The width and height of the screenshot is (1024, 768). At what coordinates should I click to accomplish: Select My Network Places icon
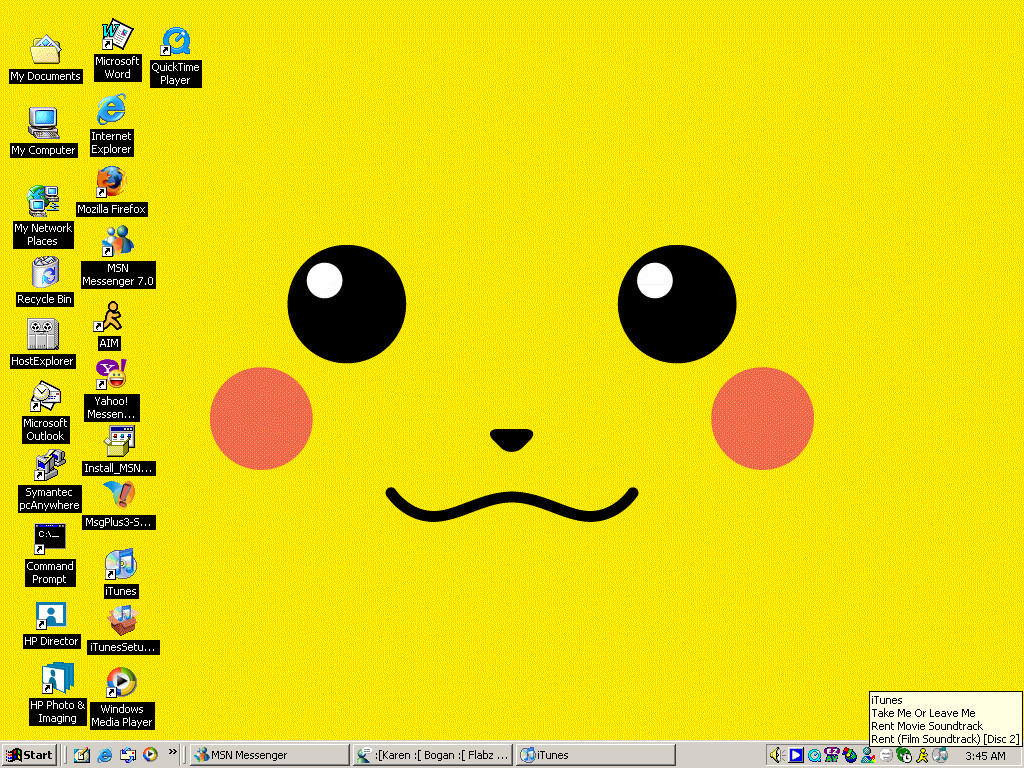coord(43,216)
